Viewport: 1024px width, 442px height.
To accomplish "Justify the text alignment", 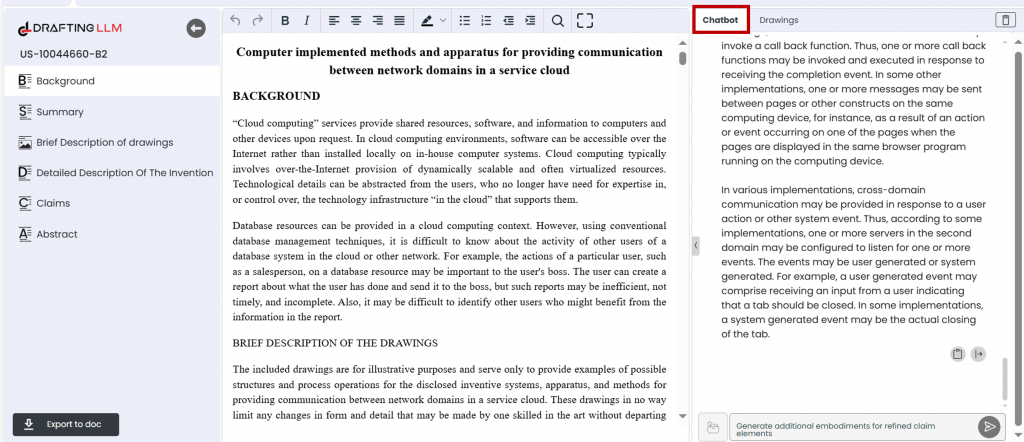I will pyautogui.click(x=400, y=21).
